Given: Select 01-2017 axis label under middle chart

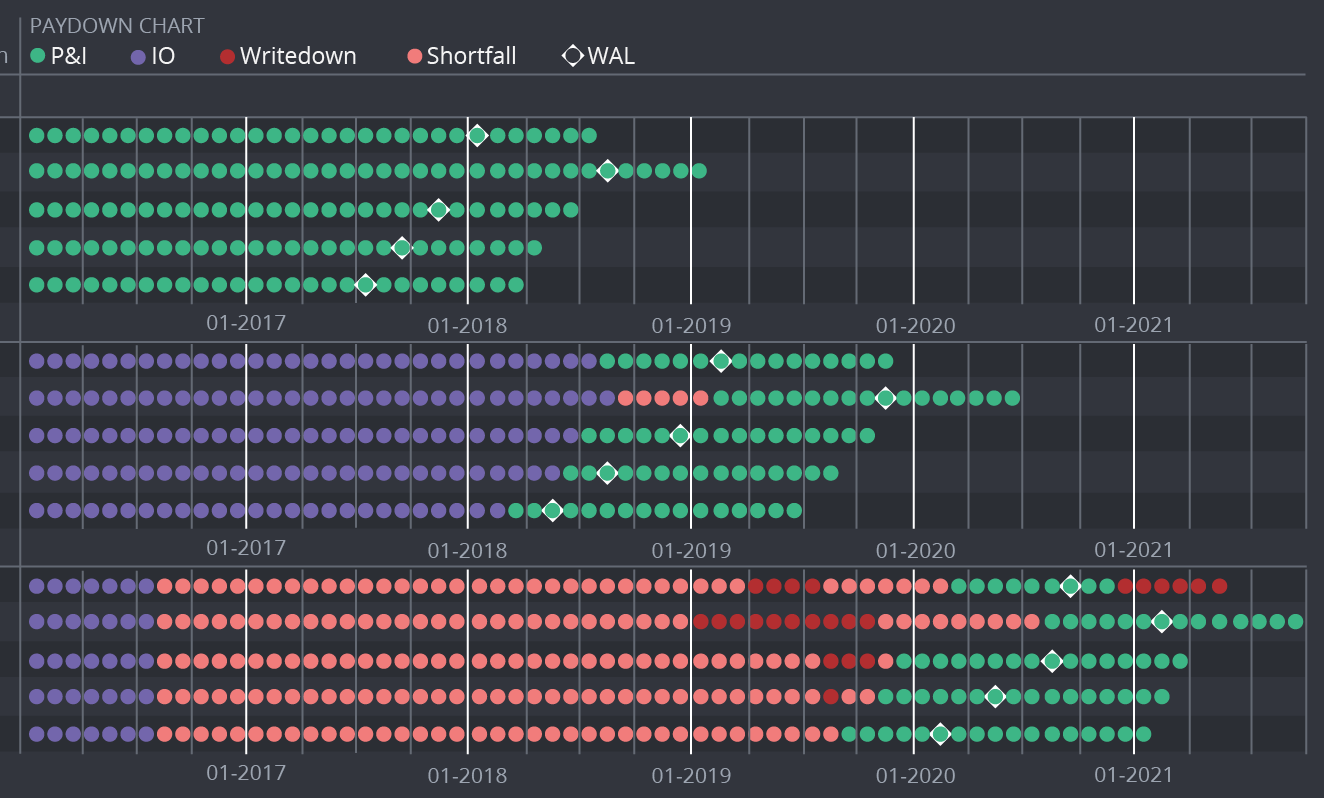Looking at the screenshot, I should click(246, 548).
